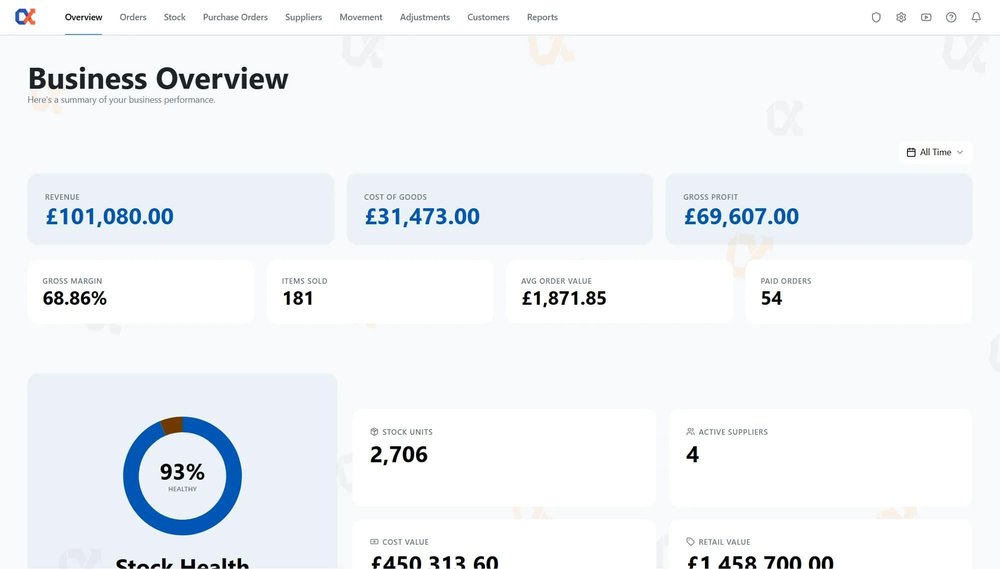
Task: Click the Business Overview heading
Action: click(158, 79)
